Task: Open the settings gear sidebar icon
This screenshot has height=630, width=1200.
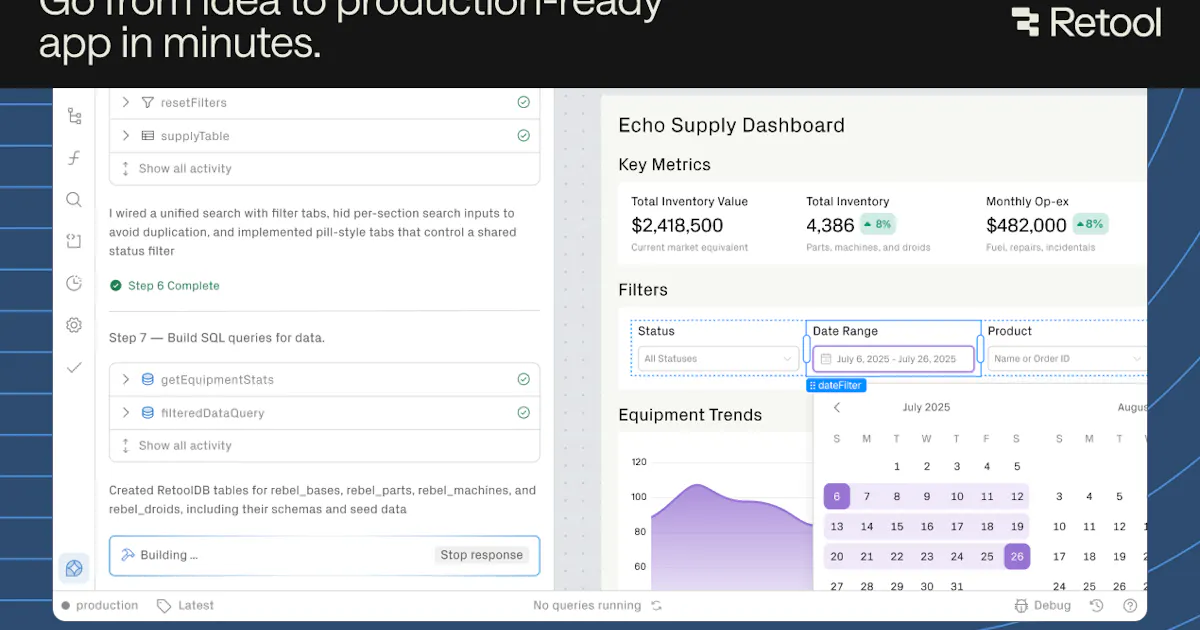Action: coord(74,325)
